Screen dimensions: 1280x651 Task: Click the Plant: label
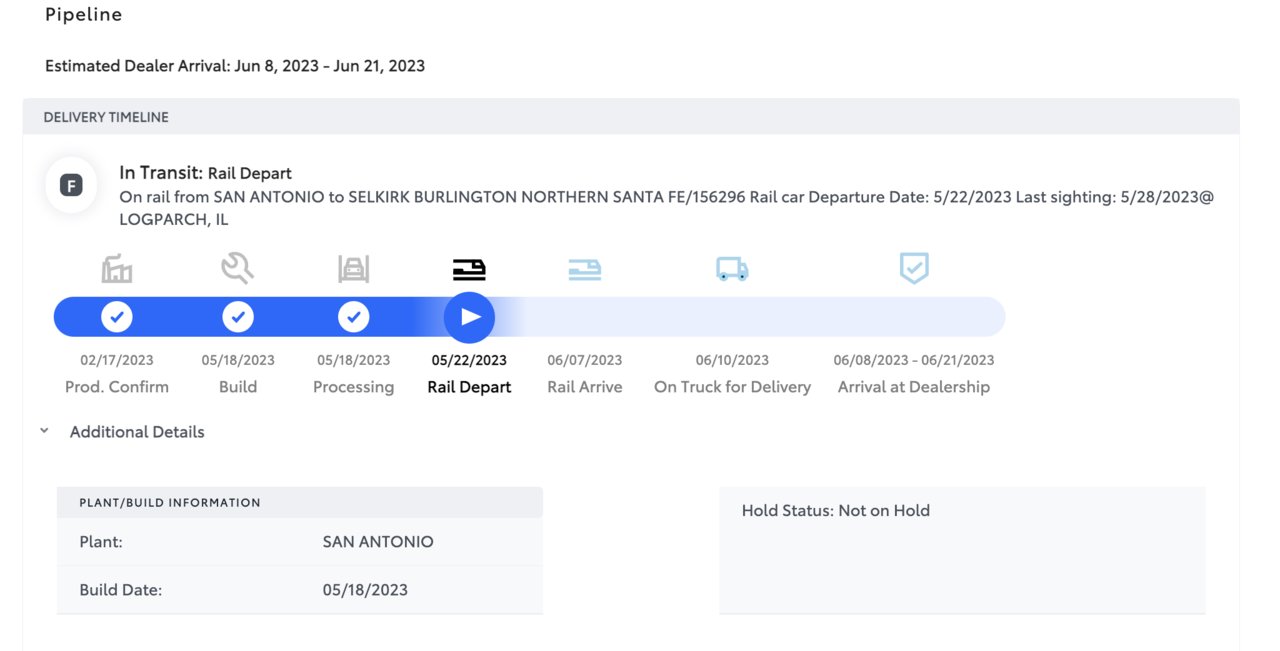pyautogui.click(x=101, y=542)
